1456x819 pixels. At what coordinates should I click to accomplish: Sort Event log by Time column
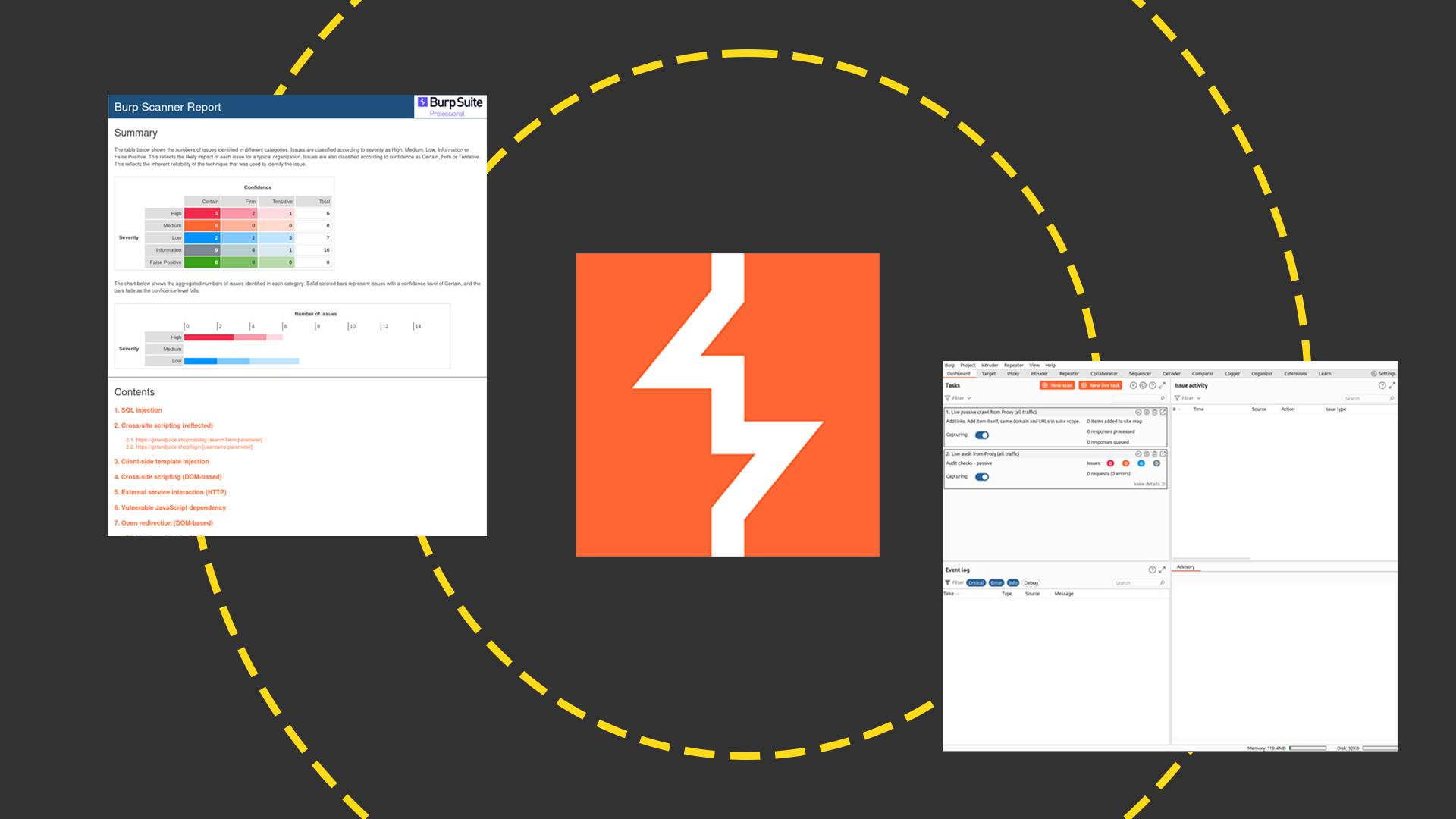951,594
